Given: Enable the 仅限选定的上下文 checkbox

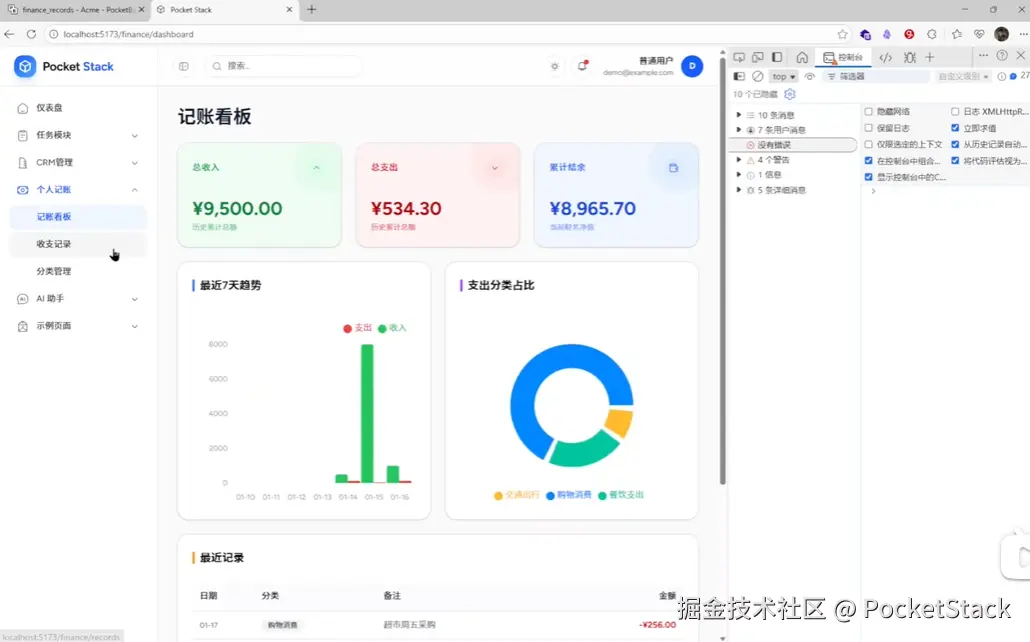Looking at the screenshot, I should click(x=868, y=145).
